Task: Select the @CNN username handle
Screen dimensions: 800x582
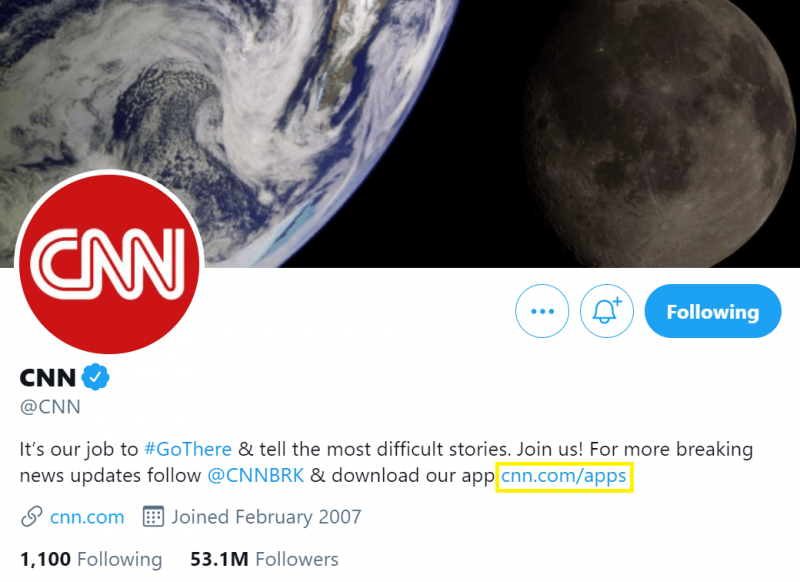Action: tap(50, 407)
